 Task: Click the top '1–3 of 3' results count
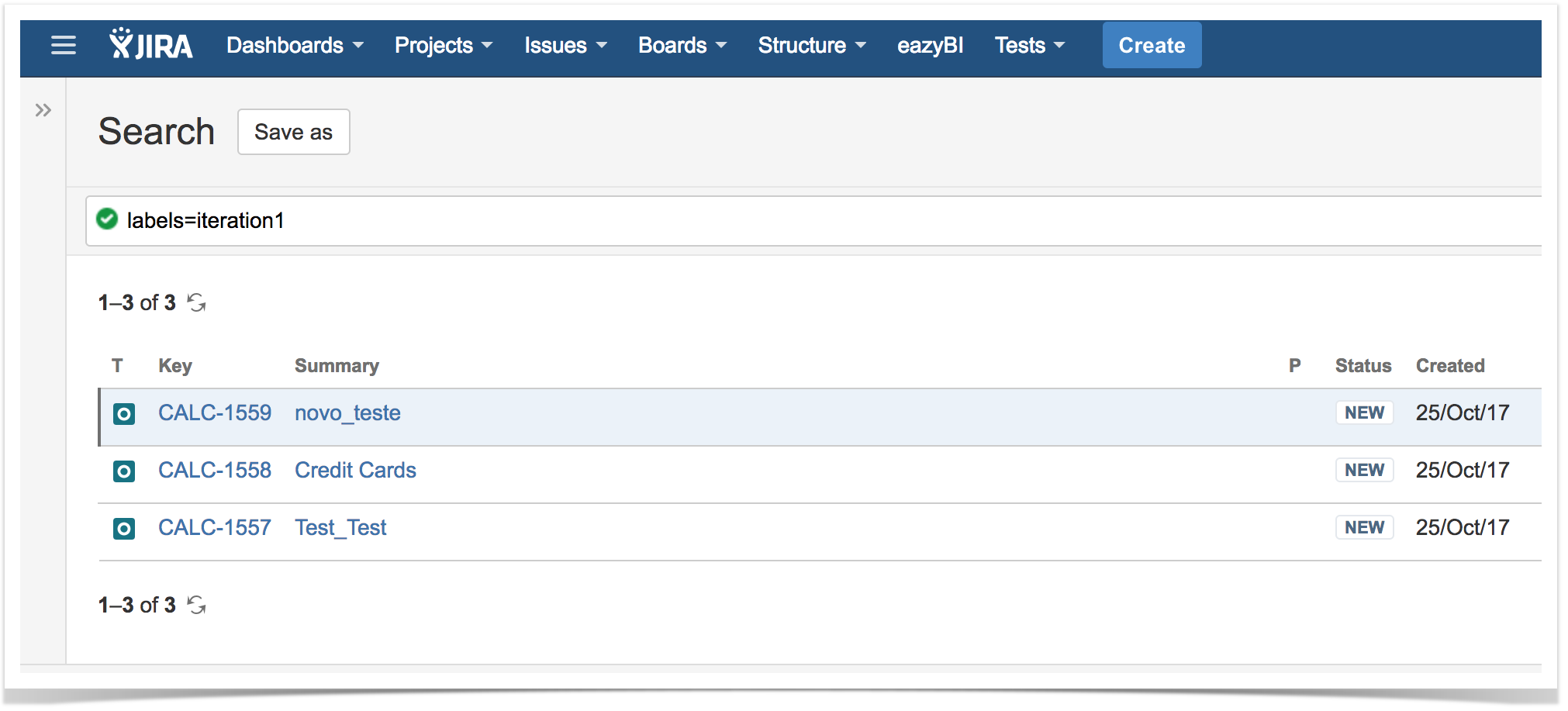pos(137,302)
